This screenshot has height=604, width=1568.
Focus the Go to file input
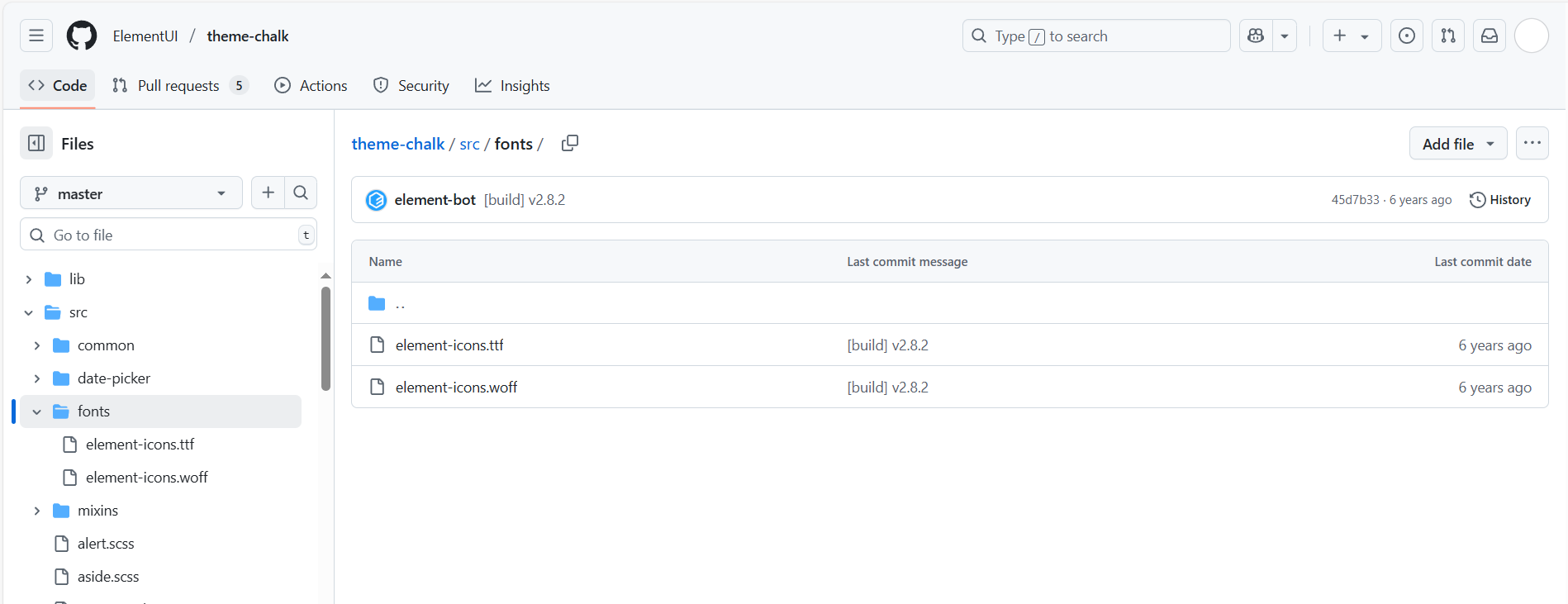pyautogui.click(x=169, y=235)
